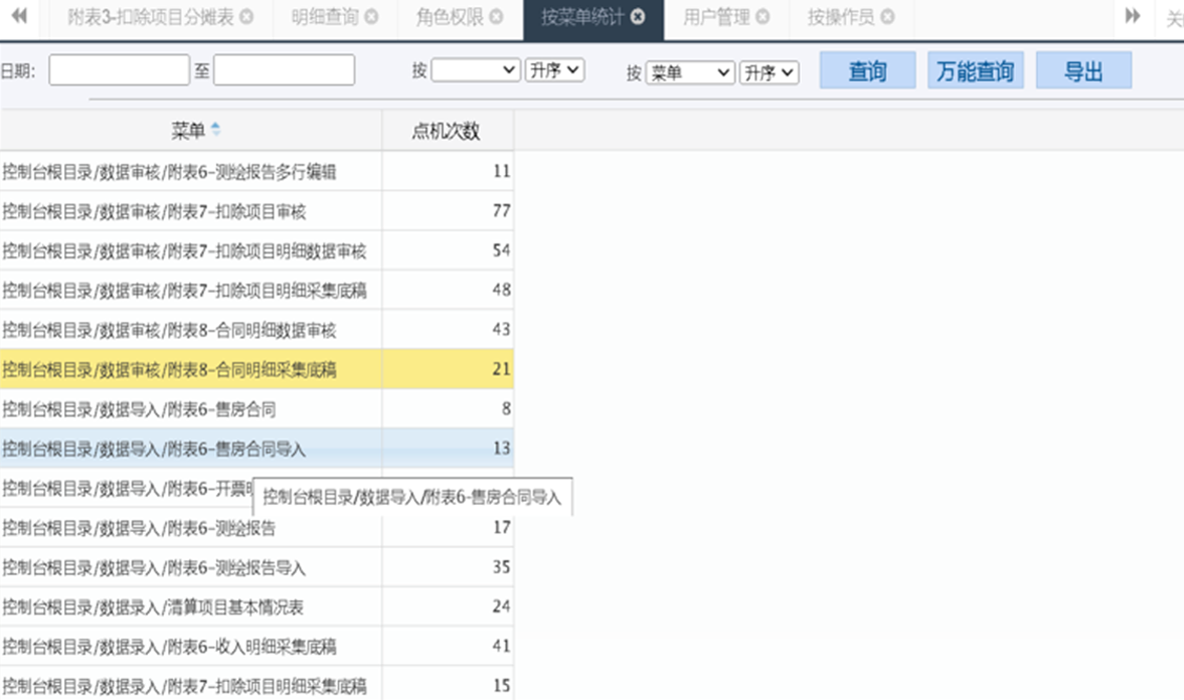Close the 按操作员 tab
The width and height of the screenshot is (1184, 700).
(x=888, y=17)
